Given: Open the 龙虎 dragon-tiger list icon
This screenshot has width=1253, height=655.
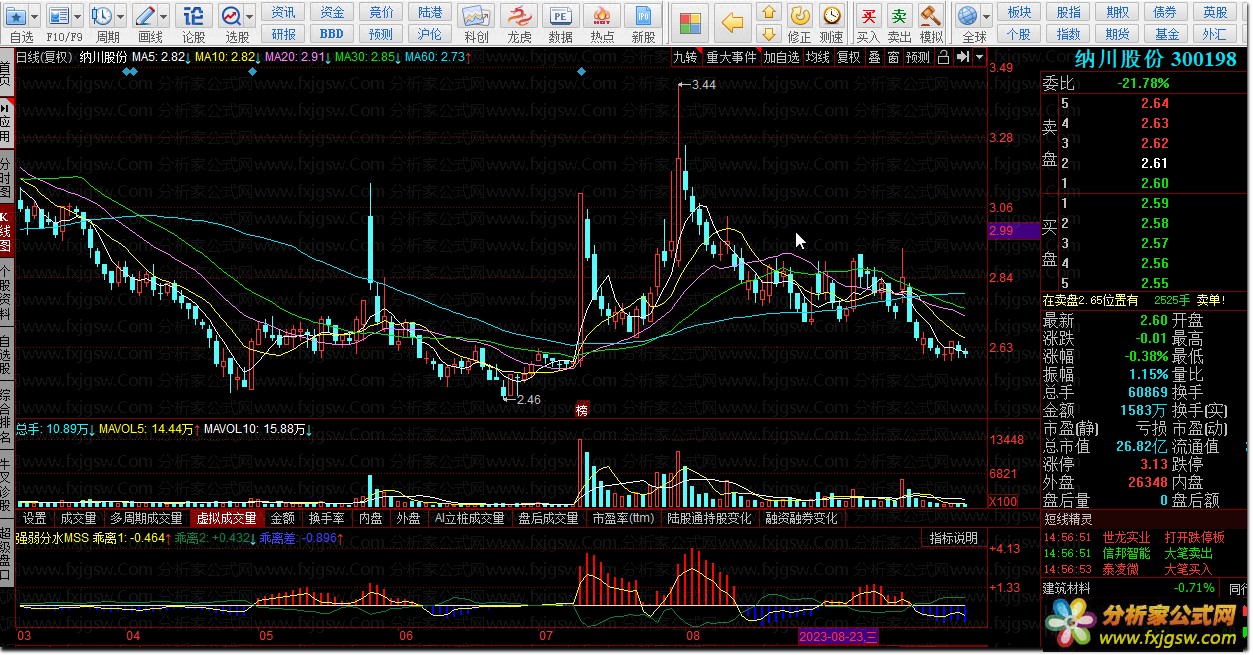Looking at the screenshot, I should tap(518, 15).
